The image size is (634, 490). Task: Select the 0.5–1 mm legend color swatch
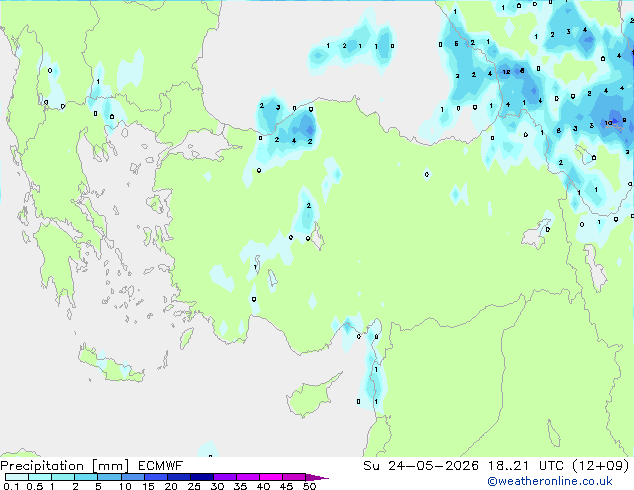click(x=40, y=477)
